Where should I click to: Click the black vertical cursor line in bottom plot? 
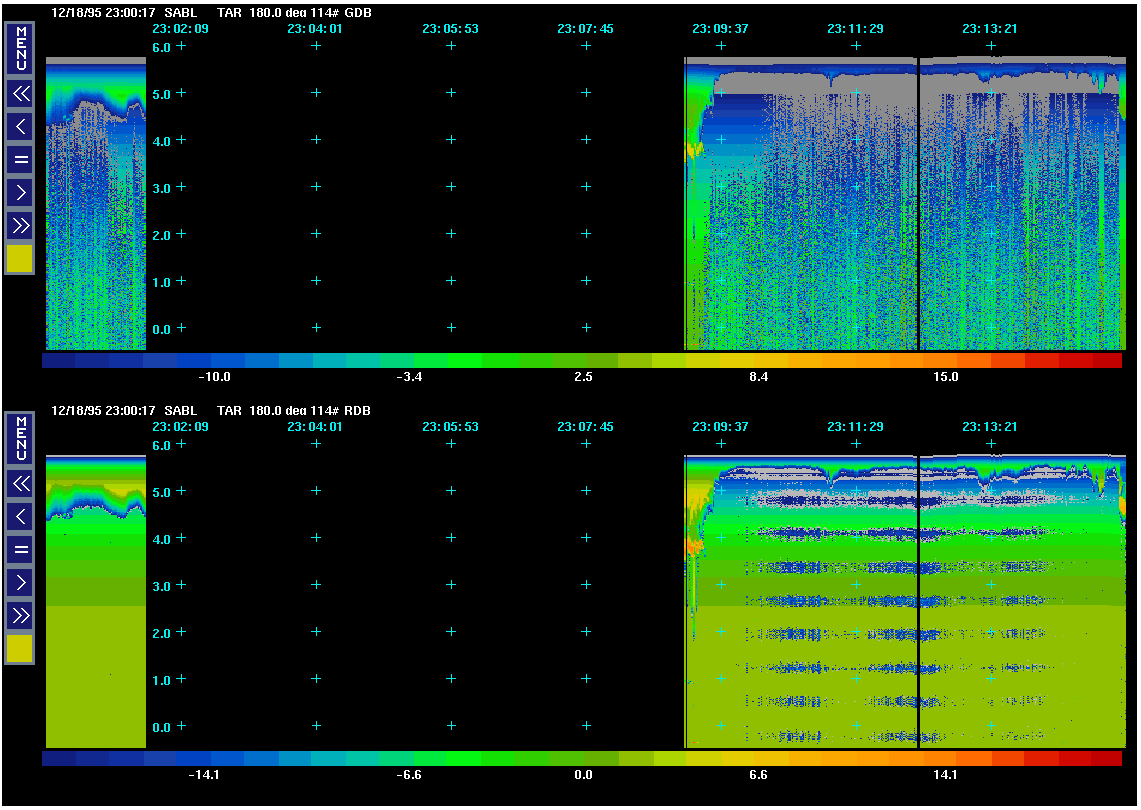(x=918, y=600)
